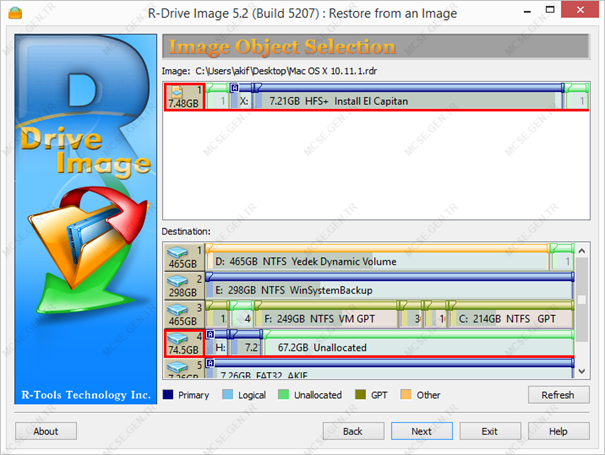Viewport: 605px width, 455px height.
Task: Click destination list scroll up arrow
Action: coord(582,251)
